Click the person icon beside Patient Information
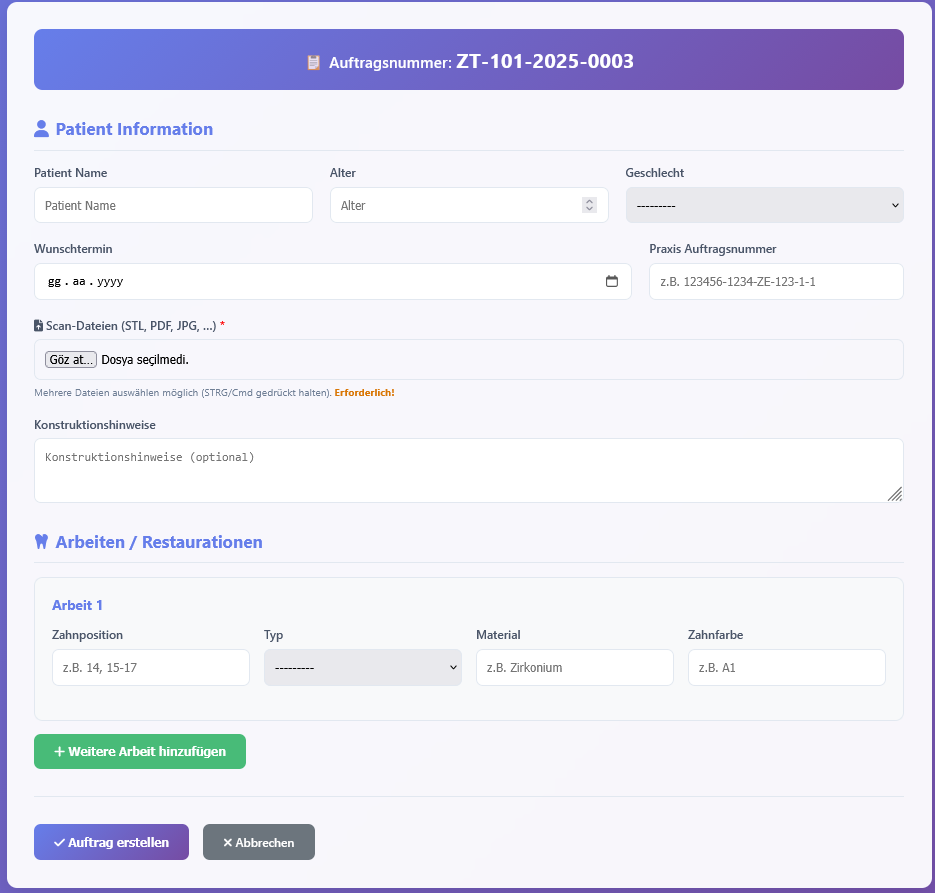Viewport: 935px width, 893px height. coord(41,129)
